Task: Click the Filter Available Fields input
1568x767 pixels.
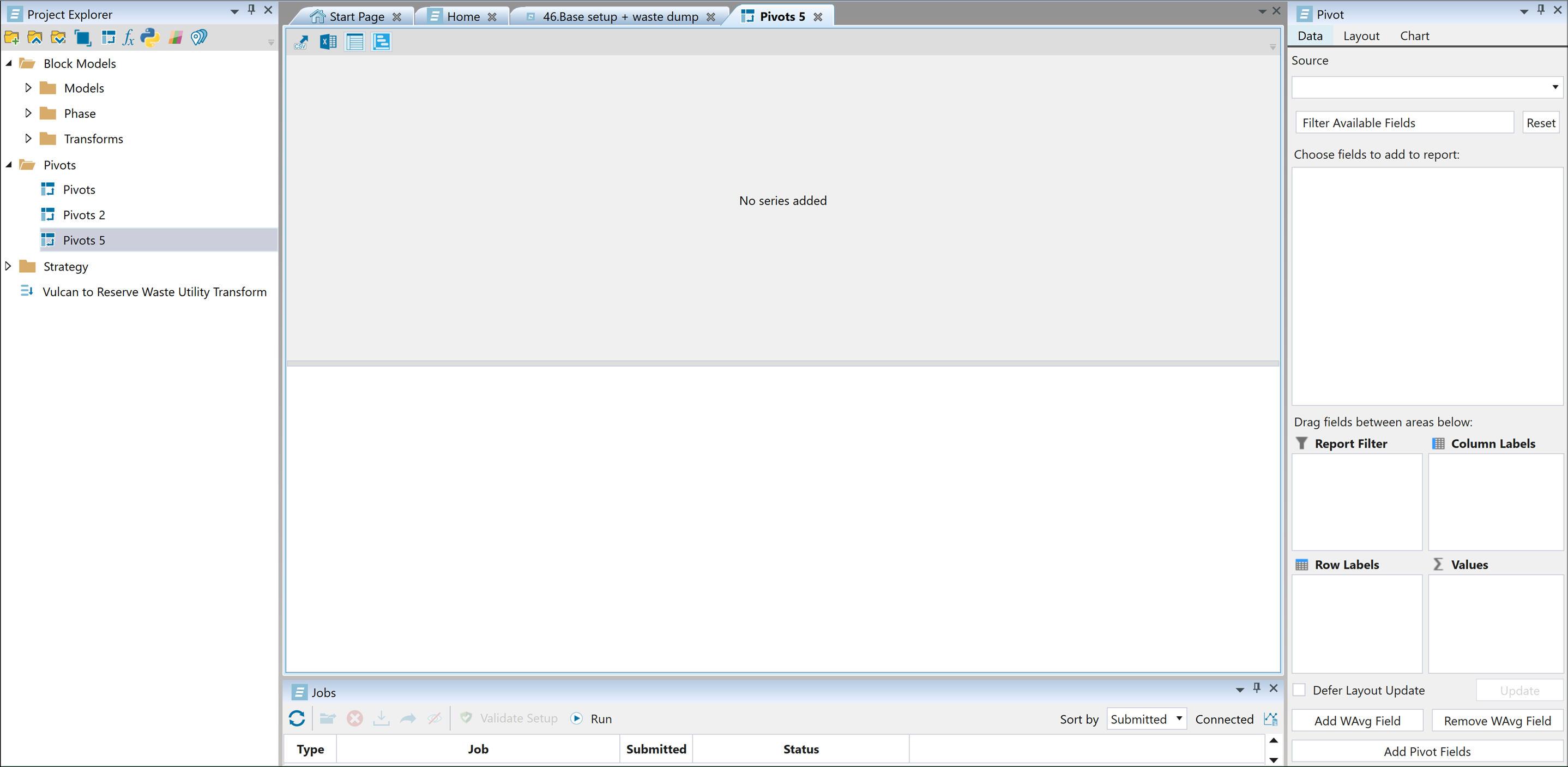Action: coord(1404,122)
